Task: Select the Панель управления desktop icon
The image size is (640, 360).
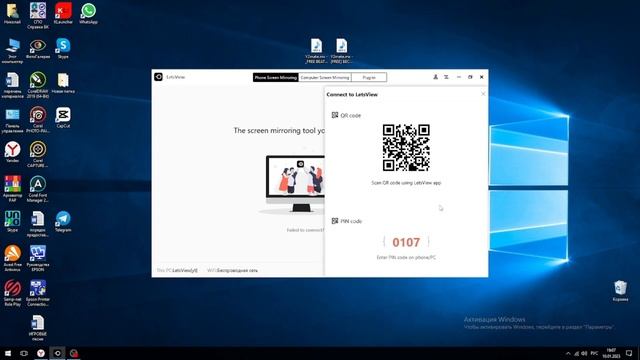Action: pyautogui.click(x=12, y=120)
